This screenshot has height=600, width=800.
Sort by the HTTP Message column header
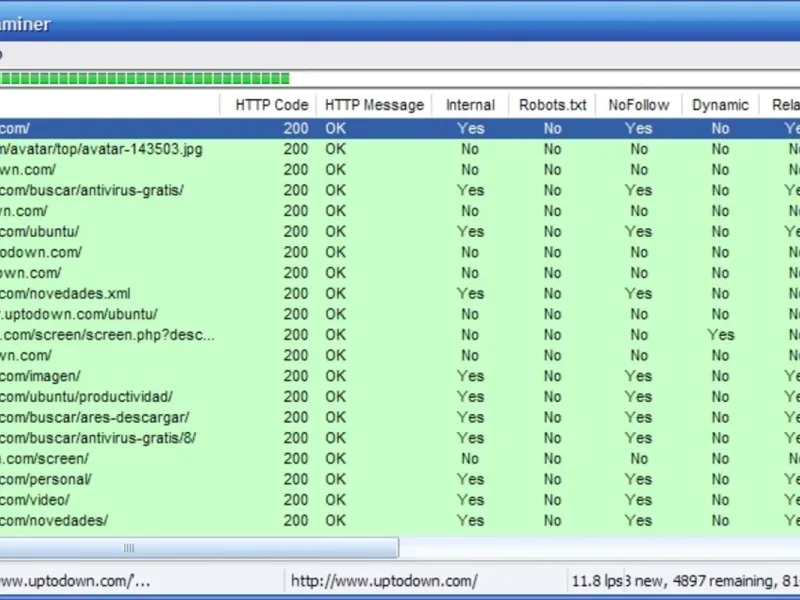point(374,105)
